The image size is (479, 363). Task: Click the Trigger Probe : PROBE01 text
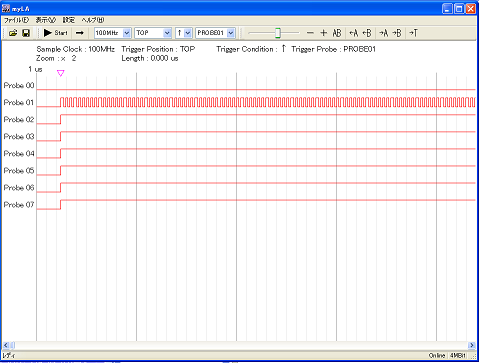(x=334, y=49)
